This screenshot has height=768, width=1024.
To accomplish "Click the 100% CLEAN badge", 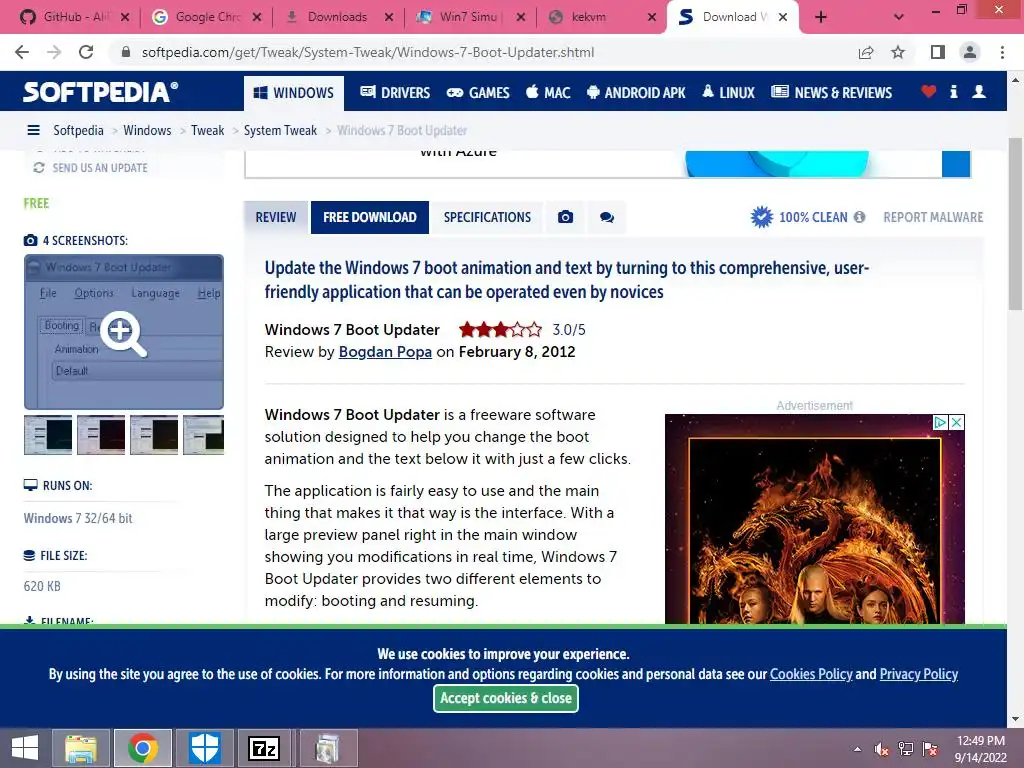I will coord(799,217).
